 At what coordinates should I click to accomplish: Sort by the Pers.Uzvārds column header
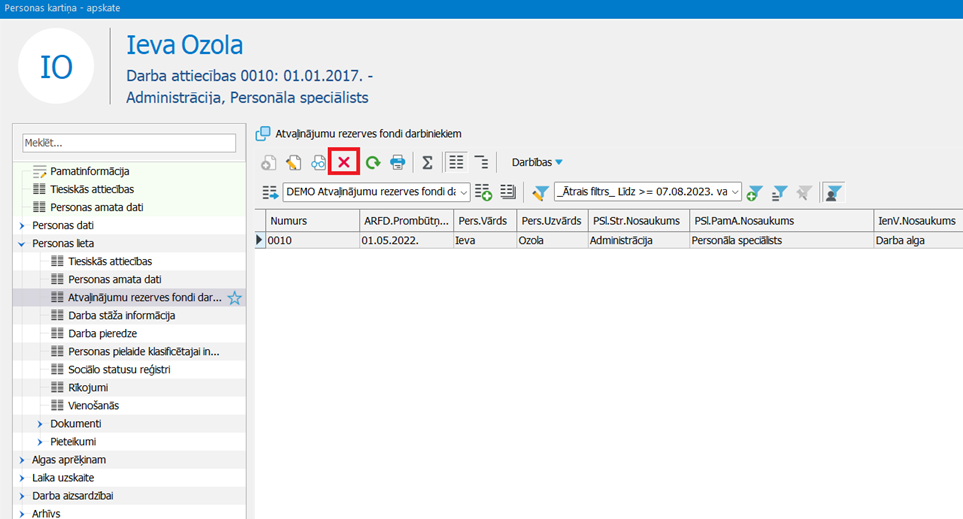coord(552,220)
